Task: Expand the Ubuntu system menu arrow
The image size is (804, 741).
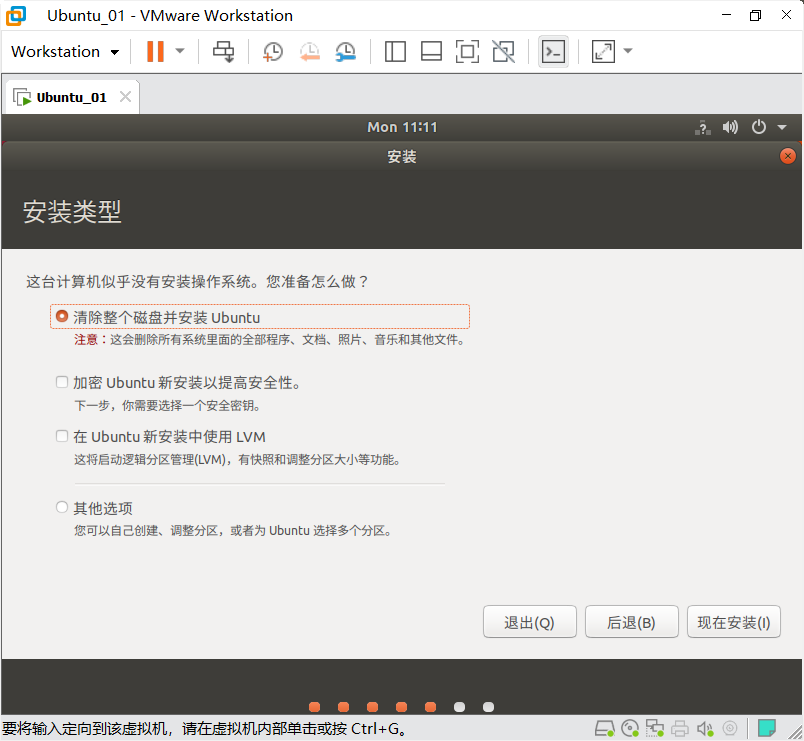Action: click(782, 127)
